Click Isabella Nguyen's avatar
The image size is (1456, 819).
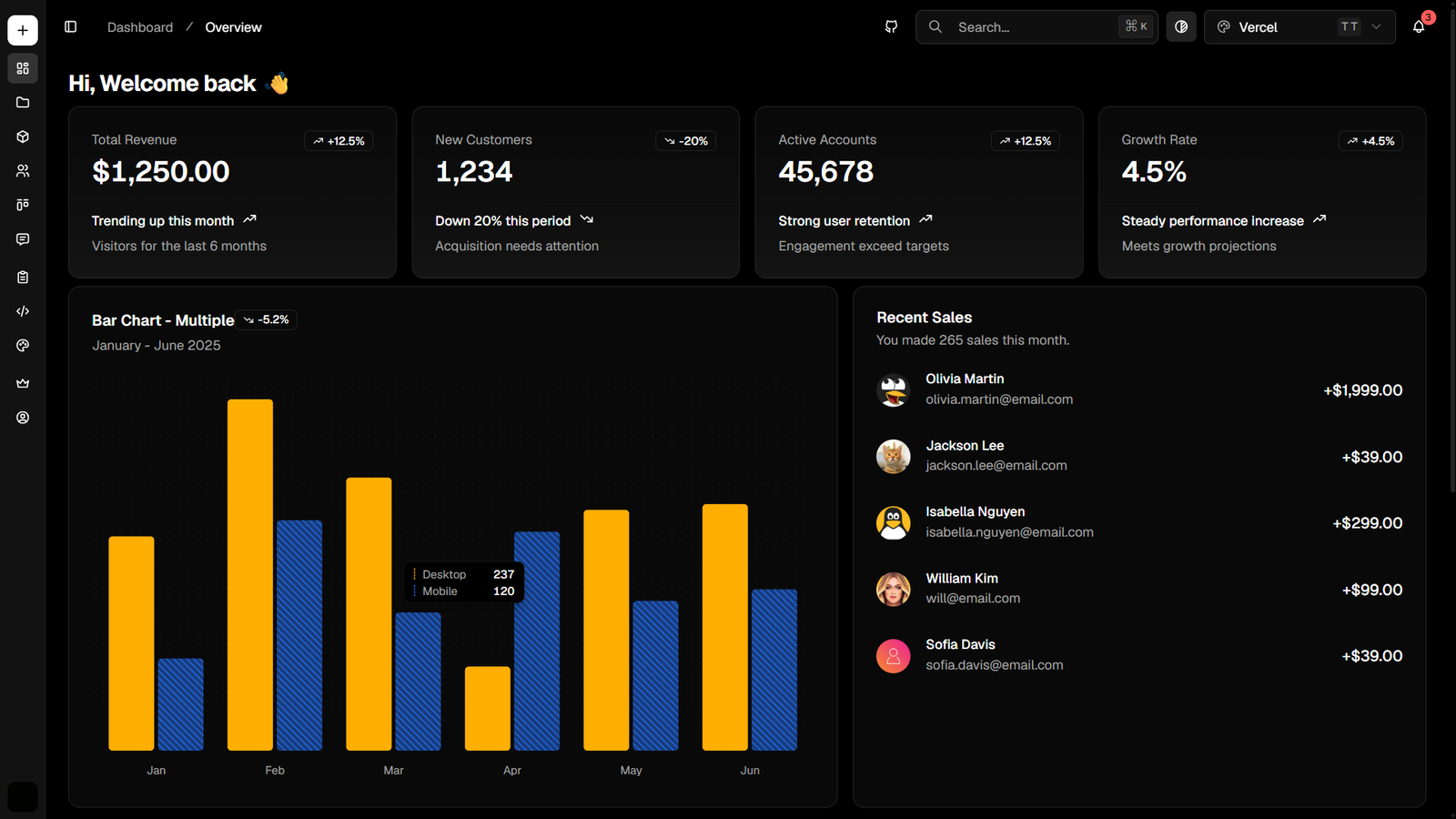(x=893, y=523)
